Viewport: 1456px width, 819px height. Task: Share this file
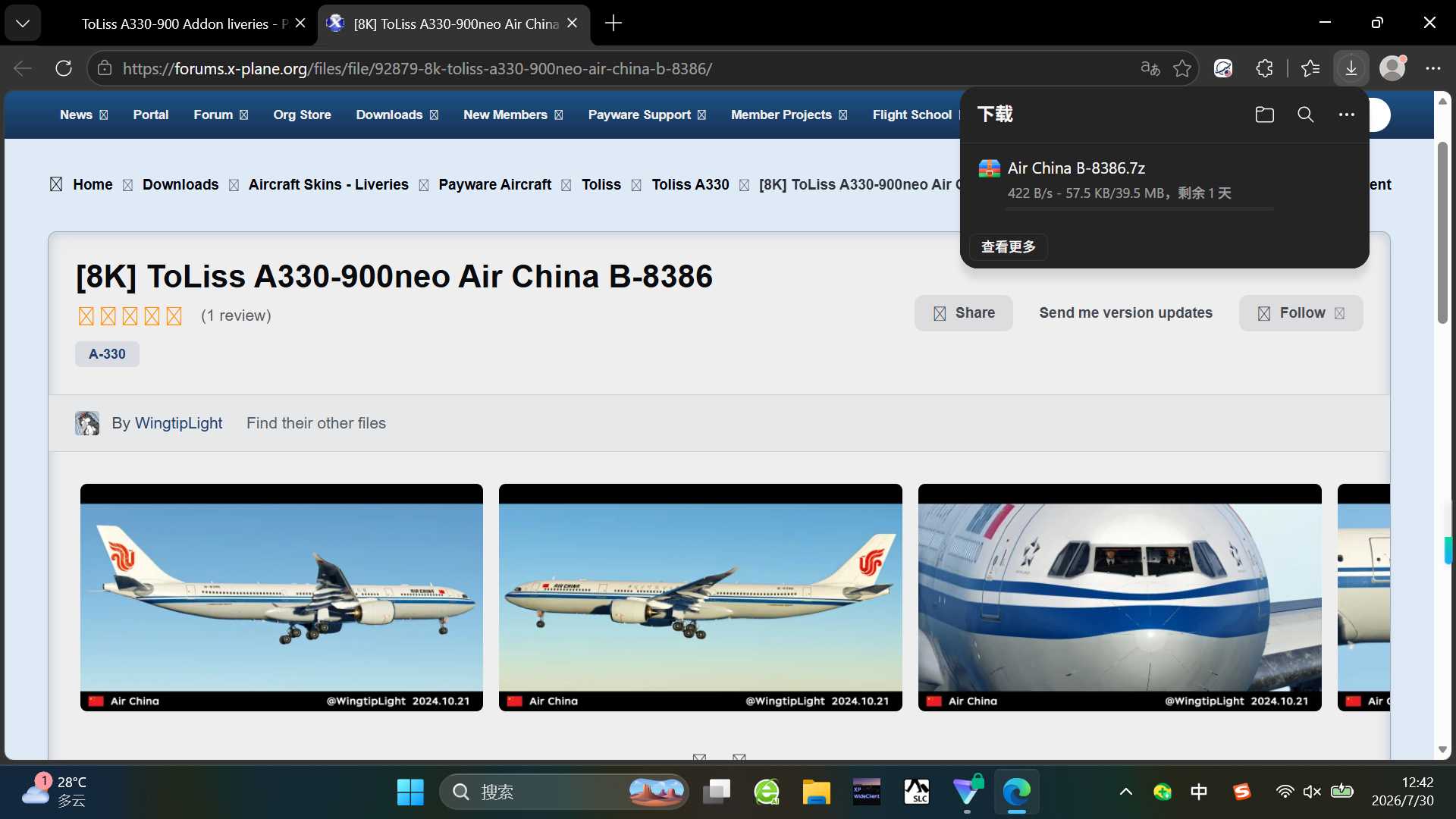[963, 313]
